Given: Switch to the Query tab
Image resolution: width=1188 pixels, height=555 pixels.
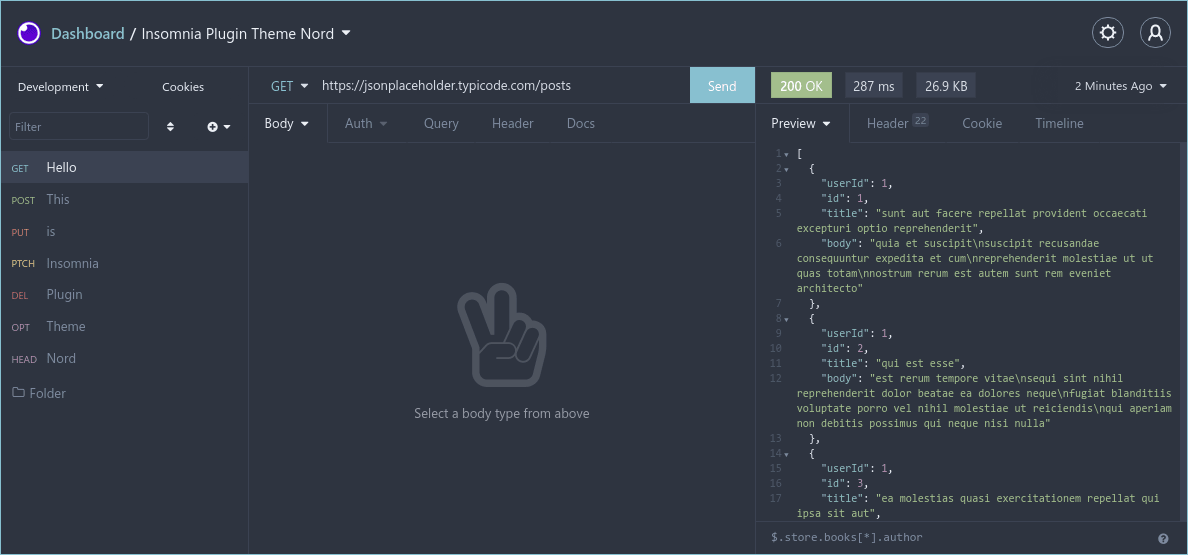Looking at the screenshot, I should coord(441,123).
